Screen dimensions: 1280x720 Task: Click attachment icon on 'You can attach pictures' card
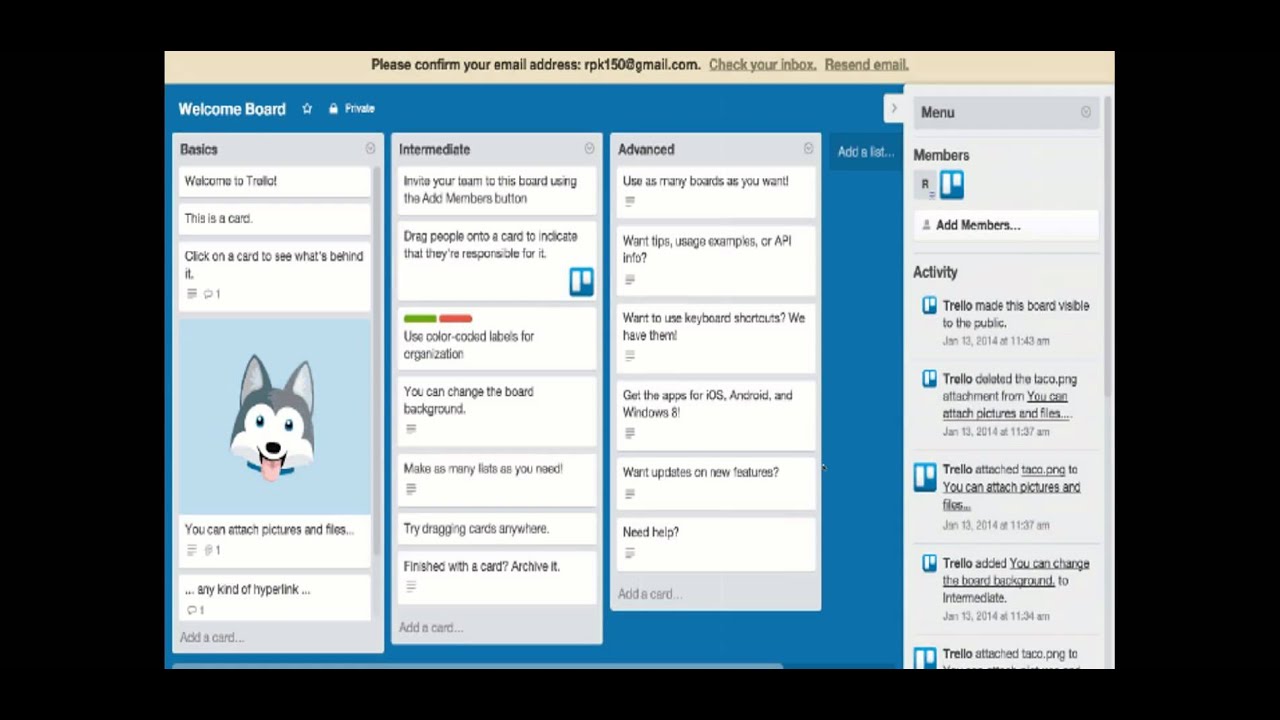[209, 550]
